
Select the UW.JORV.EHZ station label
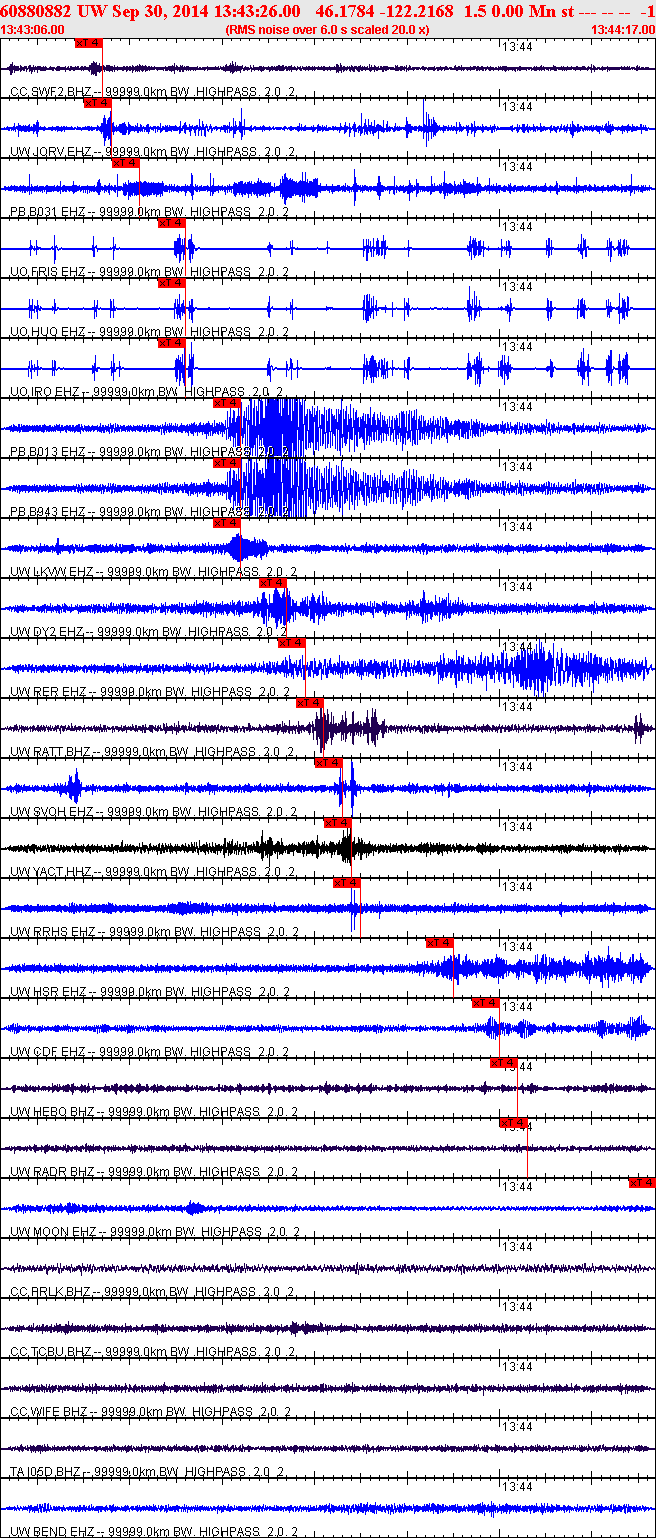click(153, 152)
